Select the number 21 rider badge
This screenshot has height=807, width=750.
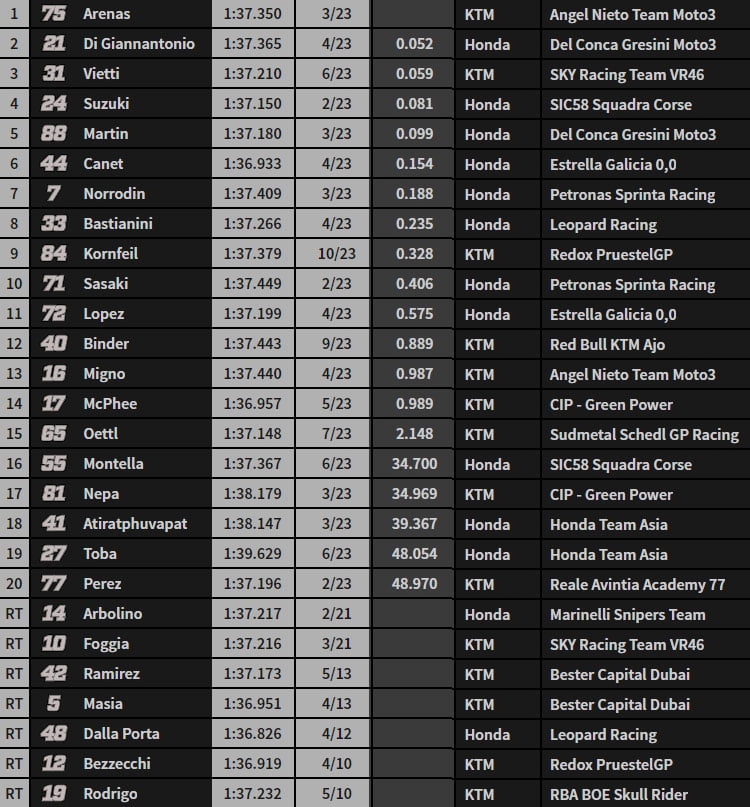pos(54,44)
